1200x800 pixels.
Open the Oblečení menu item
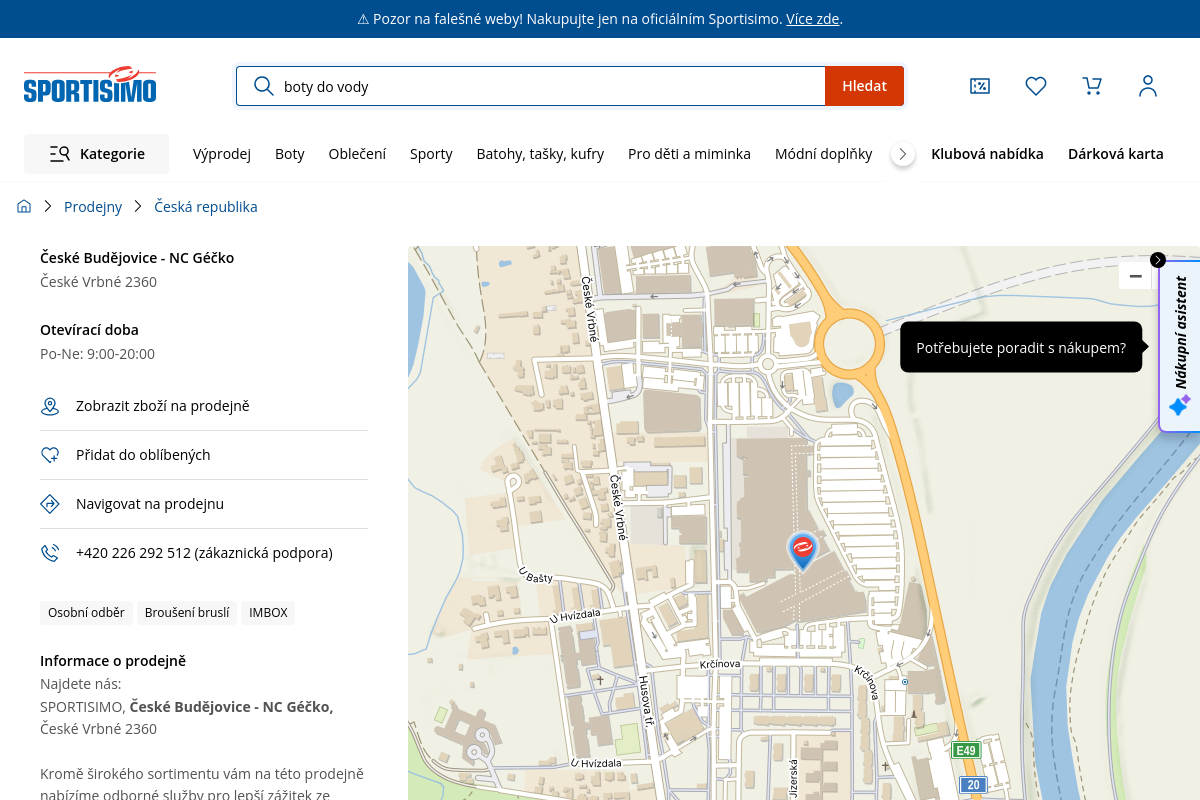click(x=357, y=154)
